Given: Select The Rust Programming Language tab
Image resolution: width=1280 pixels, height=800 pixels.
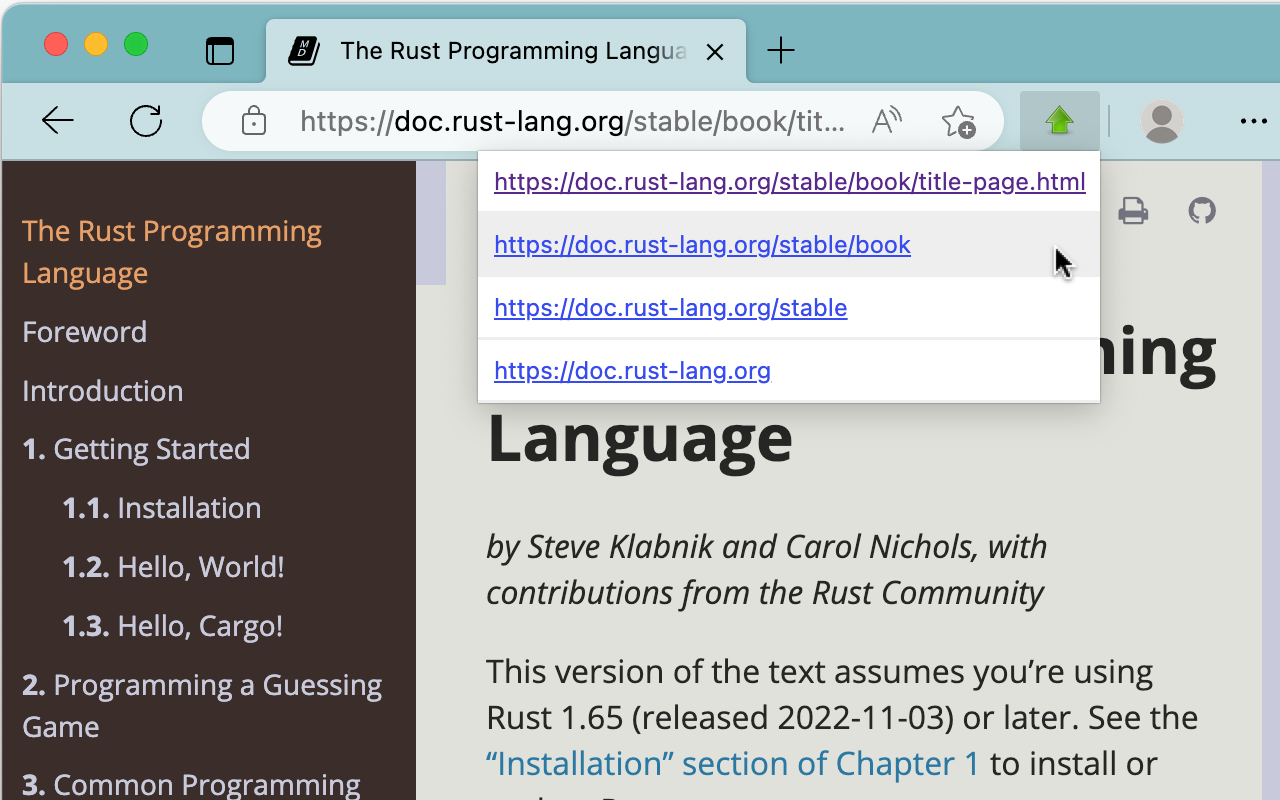Looking at the screenshot, I should click(506, 51).
